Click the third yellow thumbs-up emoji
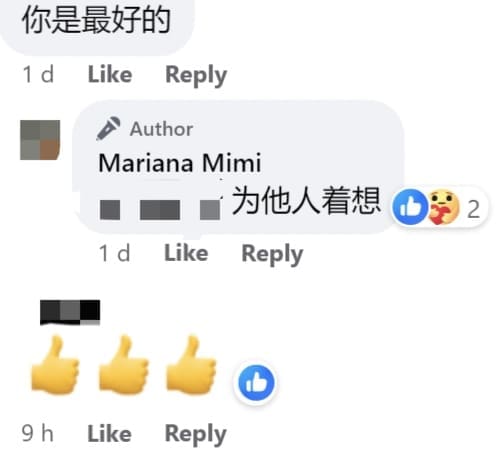Image resolution: width=503 pixels, height=457 pixels. pyautogui.click(x=191, y=365)
